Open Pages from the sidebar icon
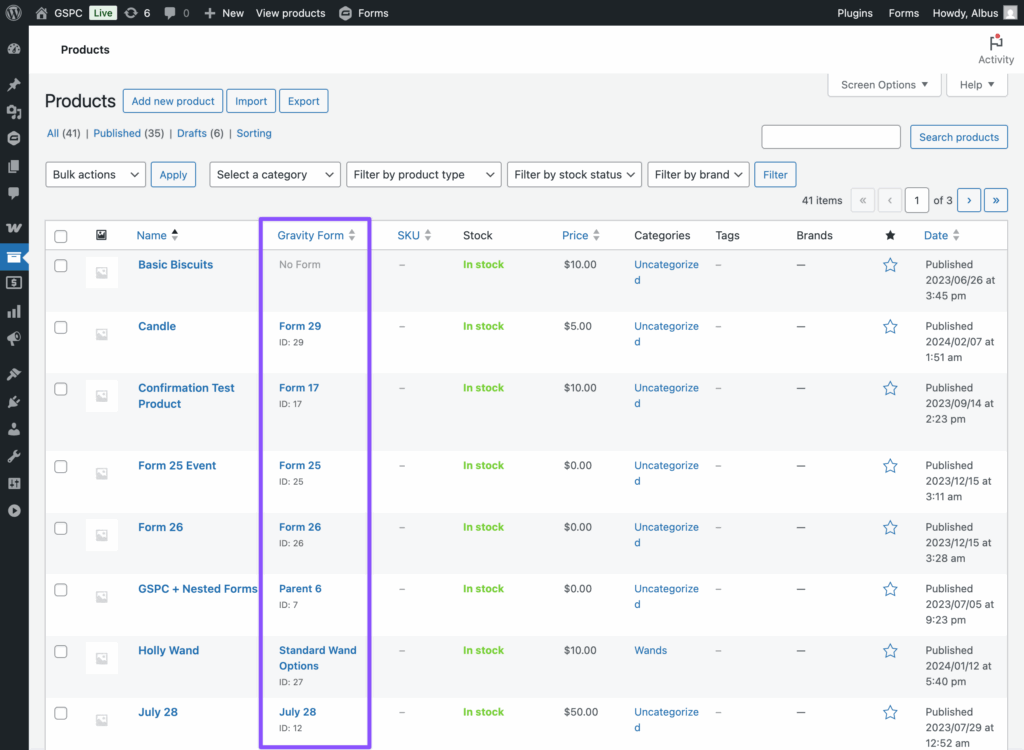The height and width of the screenshot is (750, 1024). tap(14, 166)
